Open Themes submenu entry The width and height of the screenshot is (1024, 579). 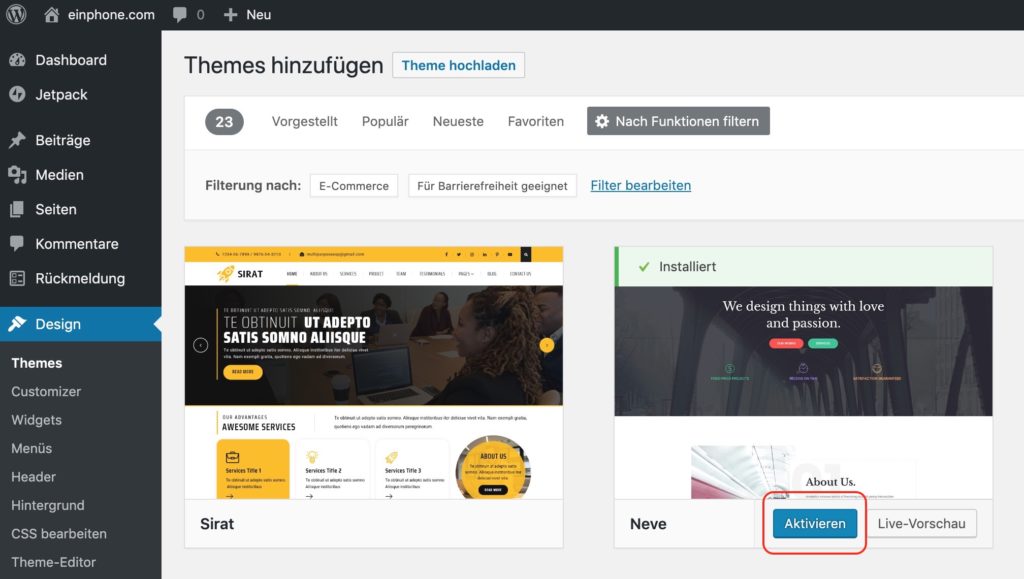37,363
